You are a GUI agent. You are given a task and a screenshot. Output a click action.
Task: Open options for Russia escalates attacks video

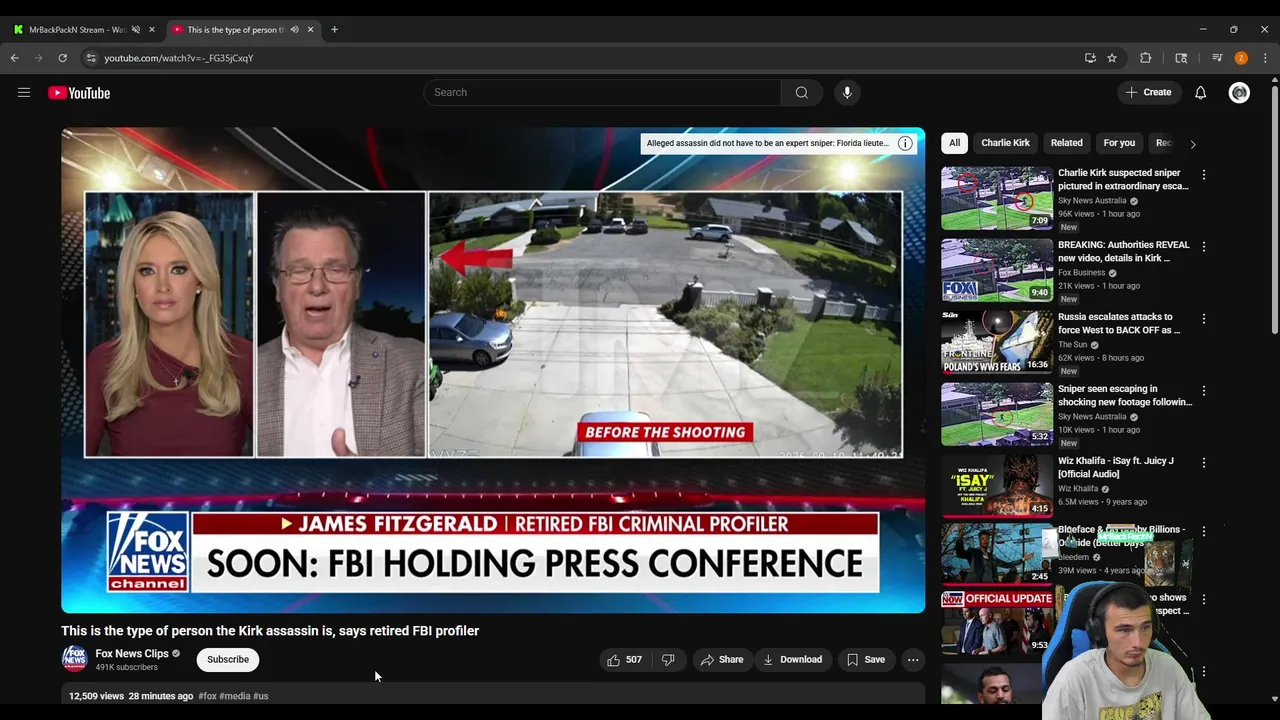[1204, 319]
